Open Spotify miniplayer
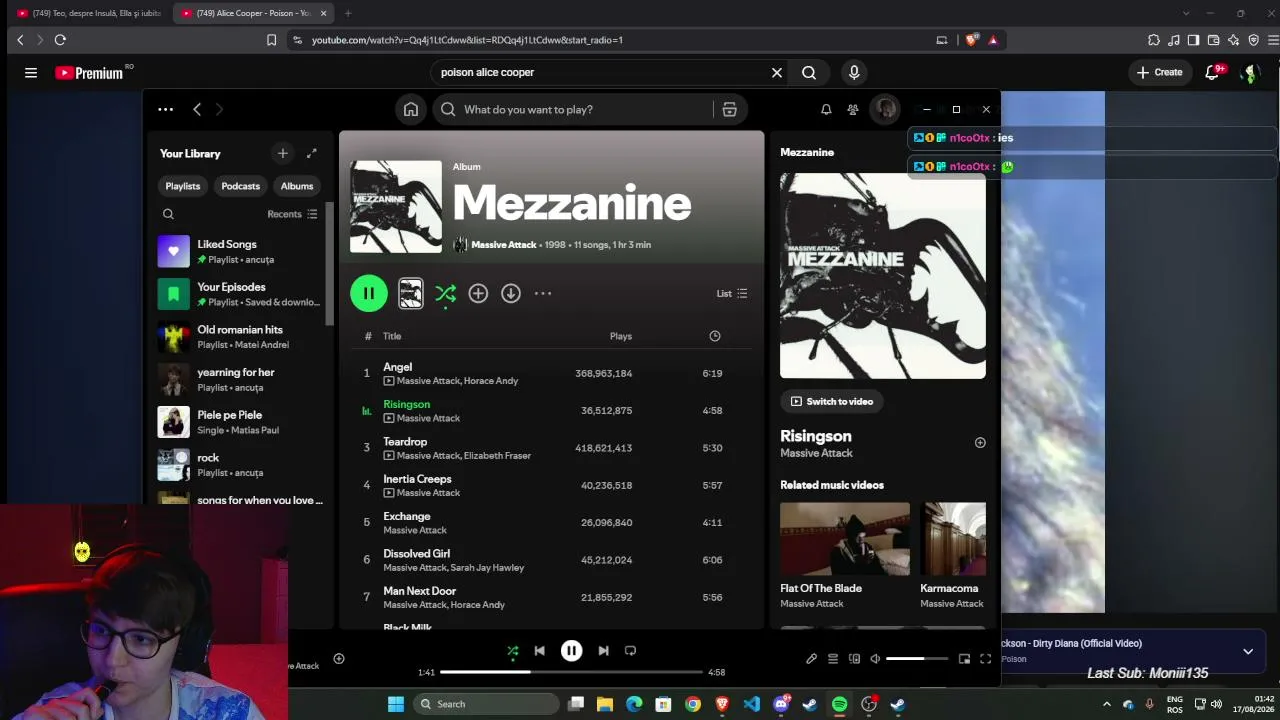Screen dimensions: 1280x720 tap(964, 659)
